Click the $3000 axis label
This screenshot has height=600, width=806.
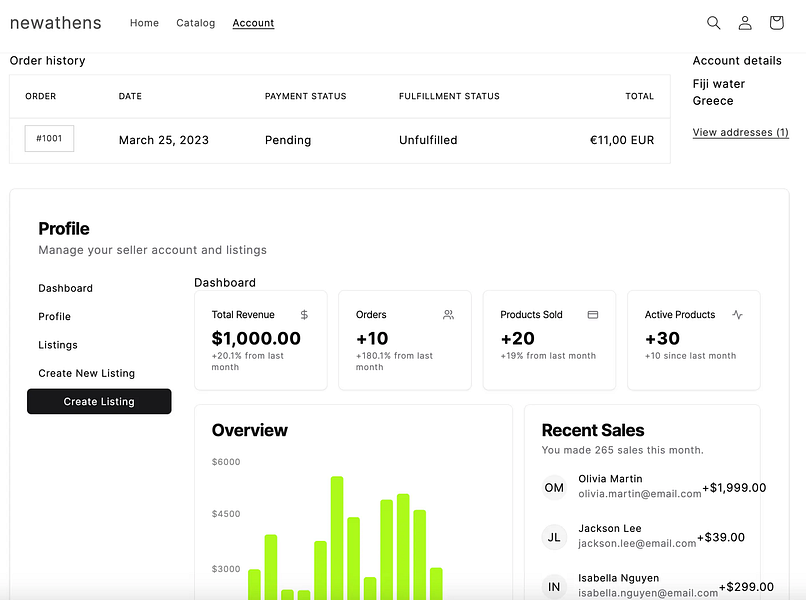pyautogui.click(x=226, y=569)
